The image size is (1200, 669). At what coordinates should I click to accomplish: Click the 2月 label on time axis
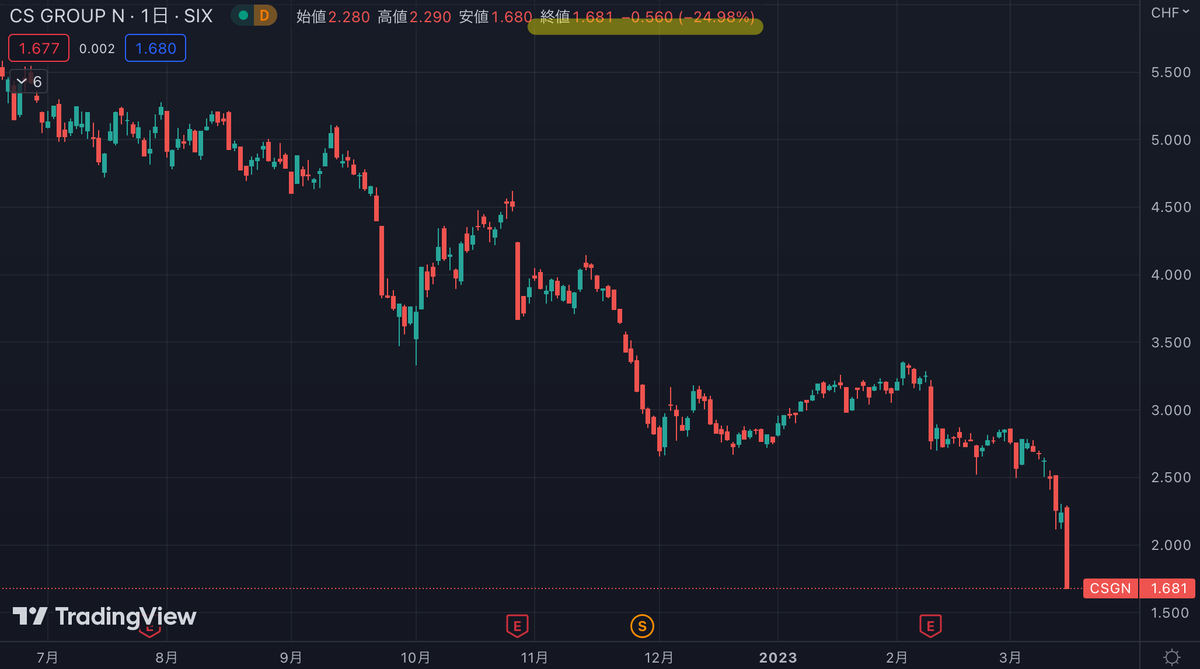coord(896,657)
